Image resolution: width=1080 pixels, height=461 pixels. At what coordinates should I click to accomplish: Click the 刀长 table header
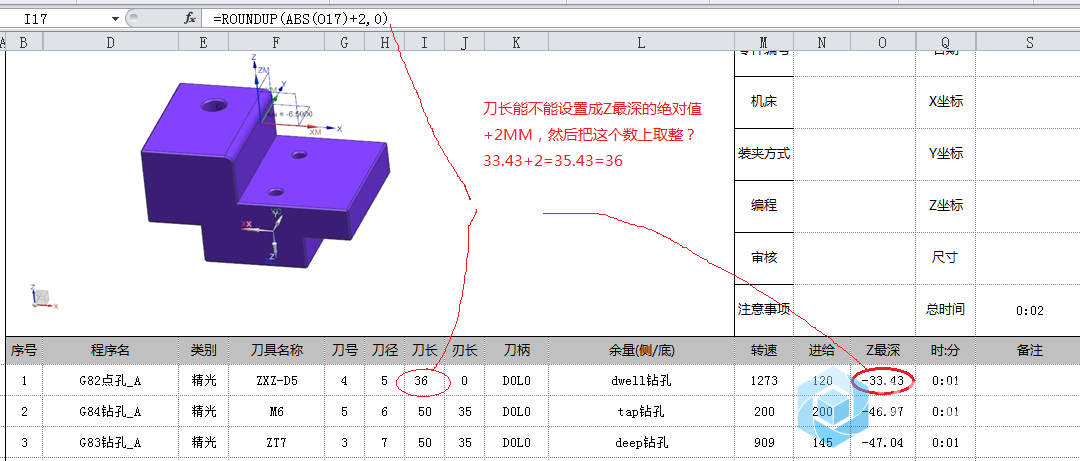pos(424,351)
